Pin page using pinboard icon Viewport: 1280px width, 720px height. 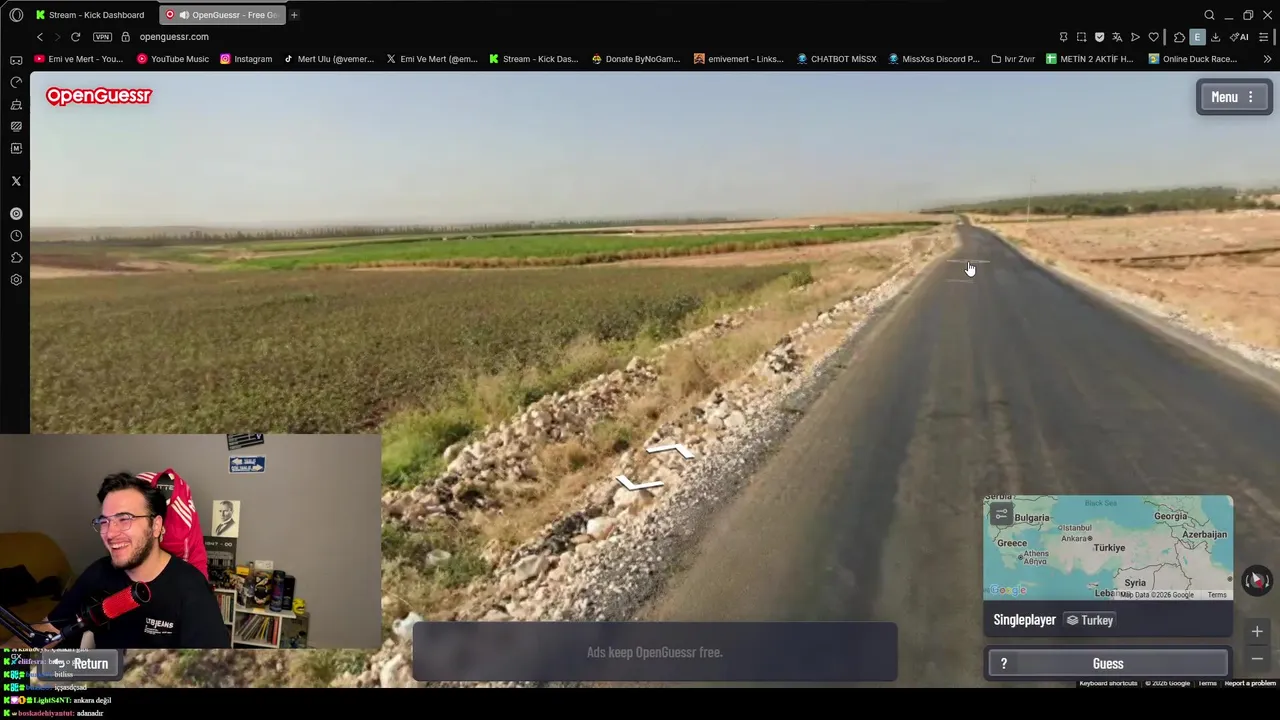tap(1063, 37)
